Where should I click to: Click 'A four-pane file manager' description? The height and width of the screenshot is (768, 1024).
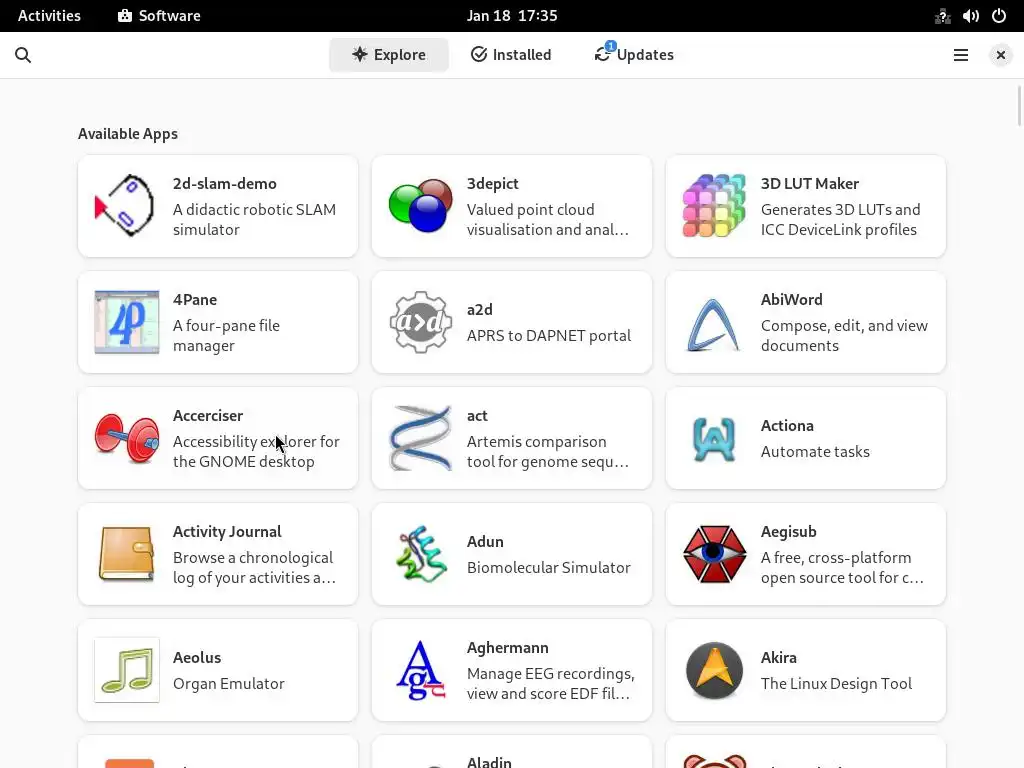(226, 336)
